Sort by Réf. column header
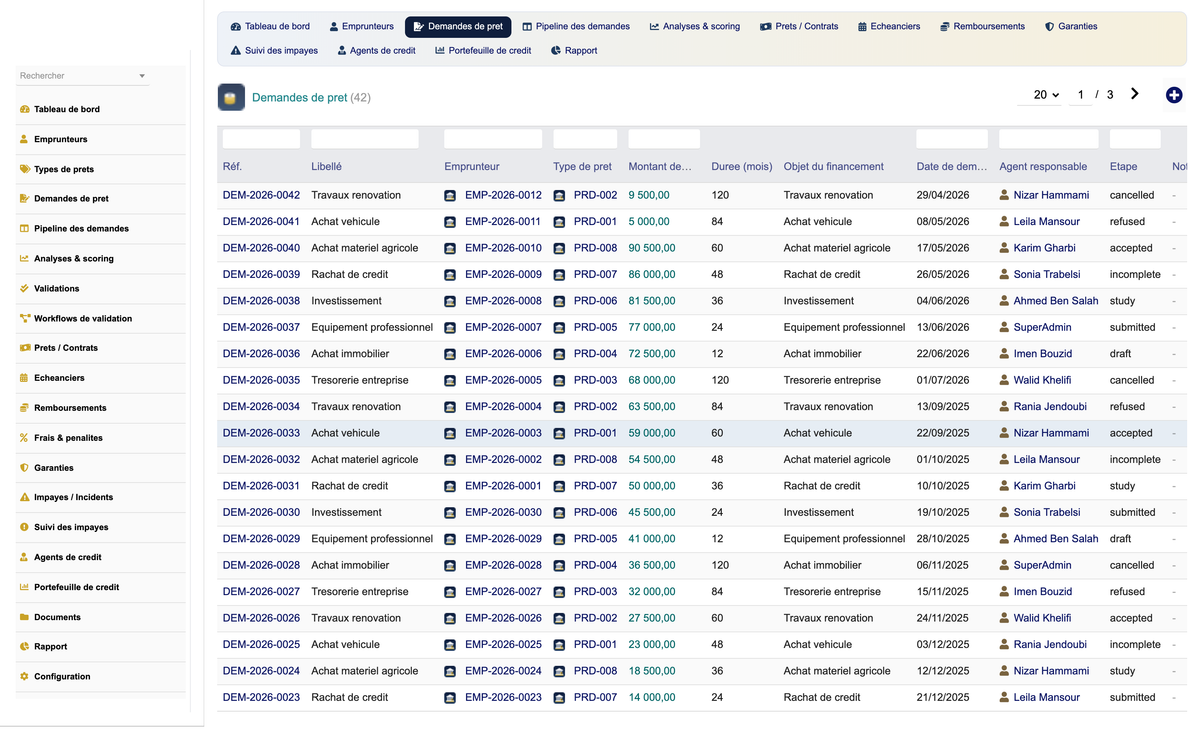Screen dimensions: 1200x743 pos(232,167)
